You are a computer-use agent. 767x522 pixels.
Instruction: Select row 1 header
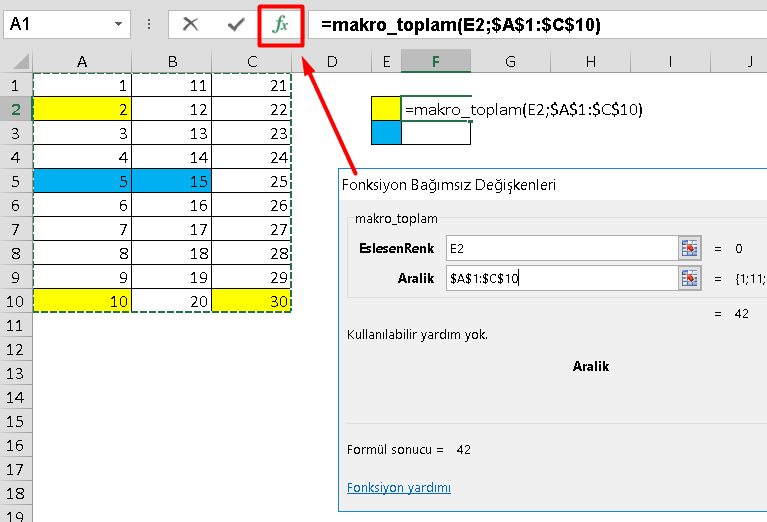click(x=16, y=85)
